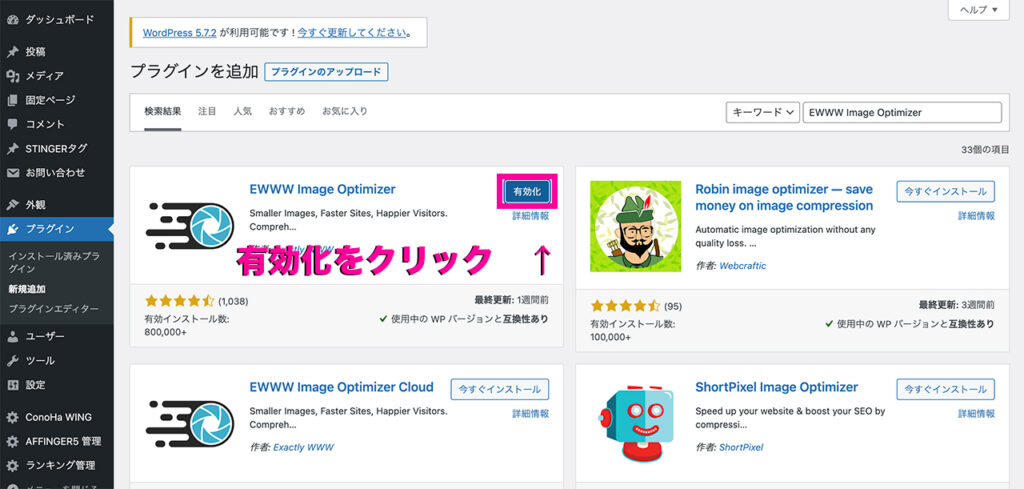This screenshot has height=489, width=1024.
Task: Click the plug icon beside プラグイン
Action: [12, 229]
